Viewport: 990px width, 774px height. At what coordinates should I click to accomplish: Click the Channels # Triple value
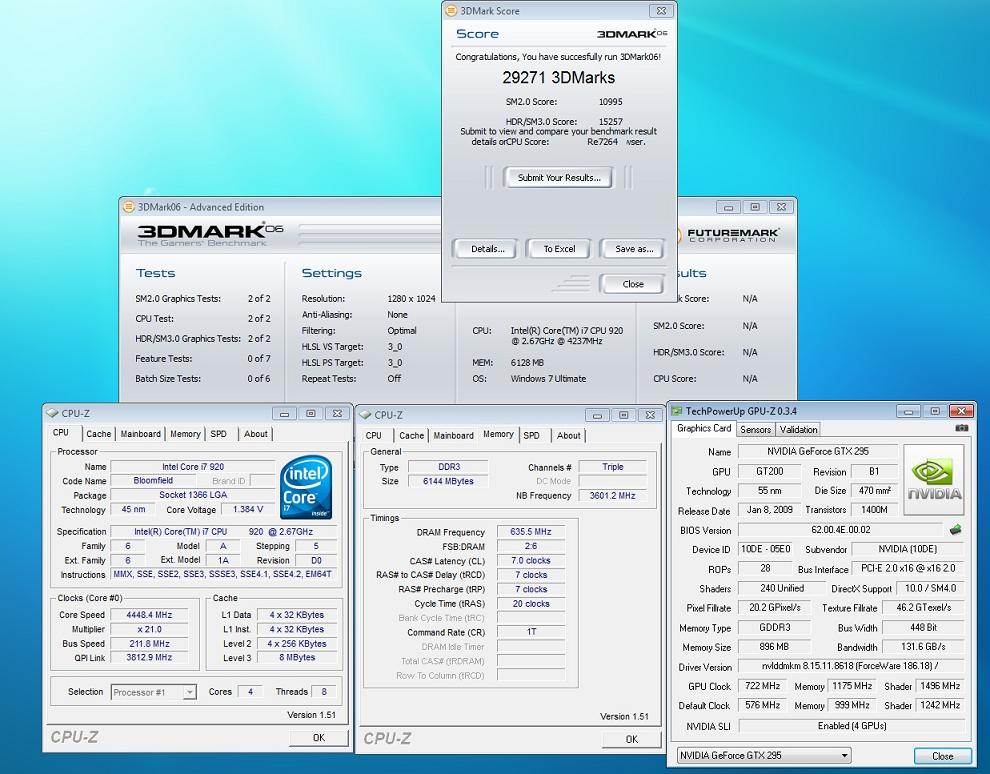[612, 467]
